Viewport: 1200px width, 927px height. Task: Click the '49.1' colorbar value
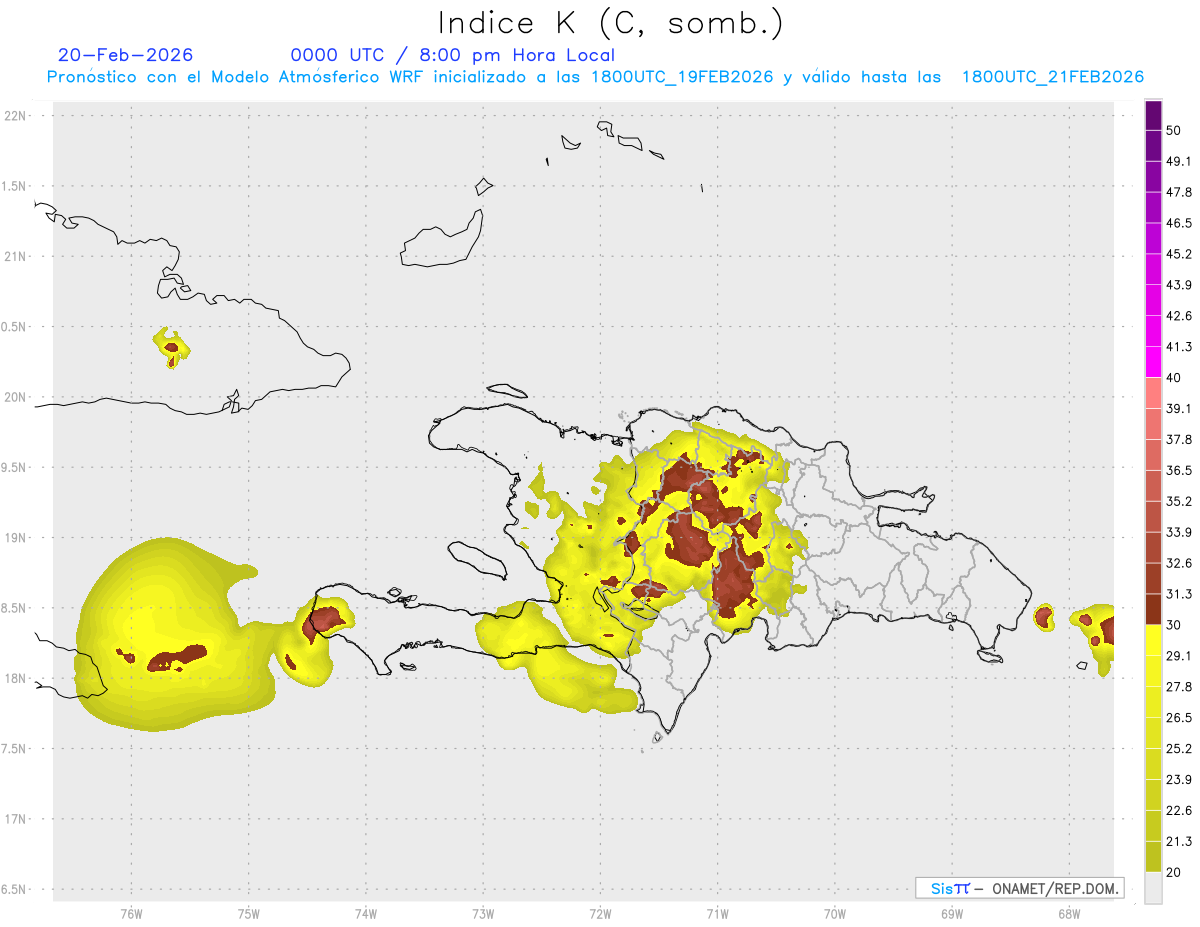point(1179,161)
